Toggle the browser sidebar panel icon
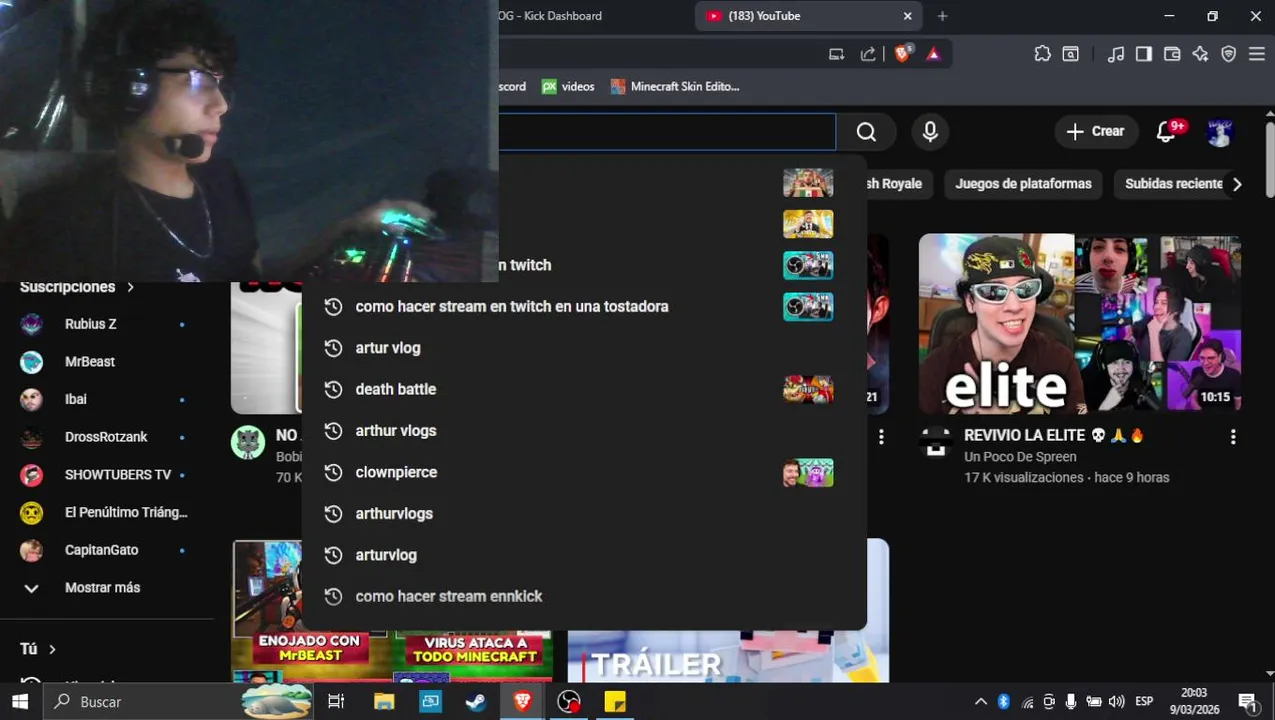The width and height of the screenshot is (1275, 720). pyautogui.click(x=1144, y=54)
